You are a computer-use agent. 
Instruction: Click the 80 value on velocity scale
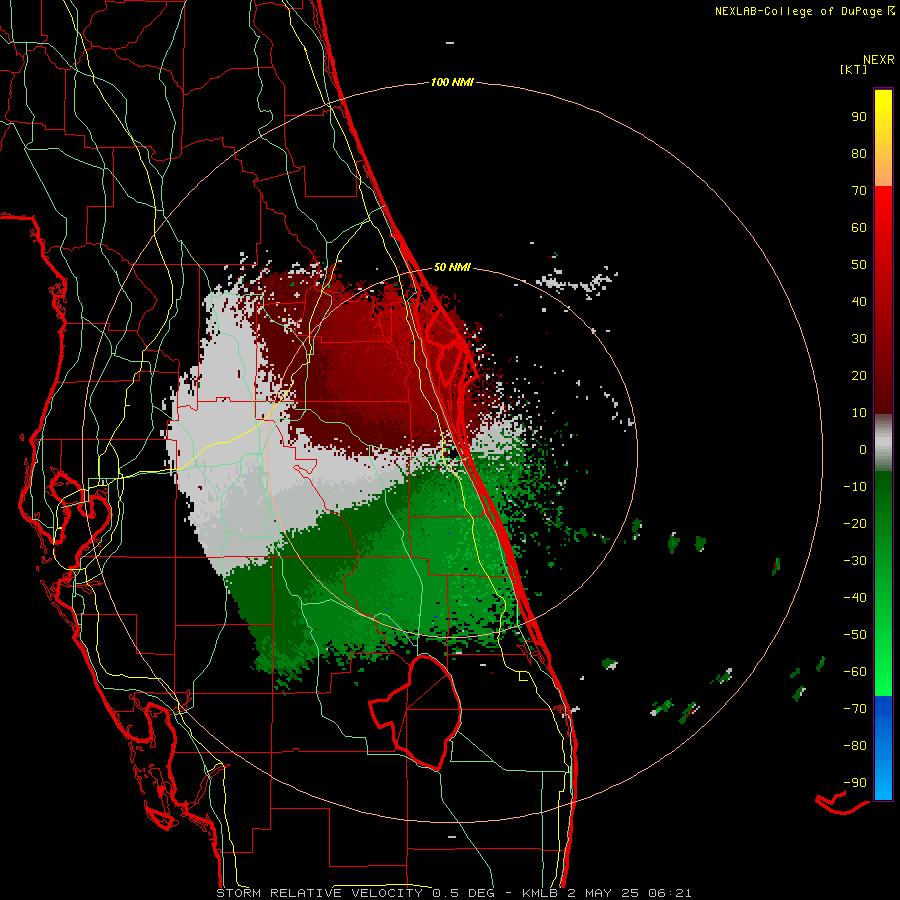[859, 153]
